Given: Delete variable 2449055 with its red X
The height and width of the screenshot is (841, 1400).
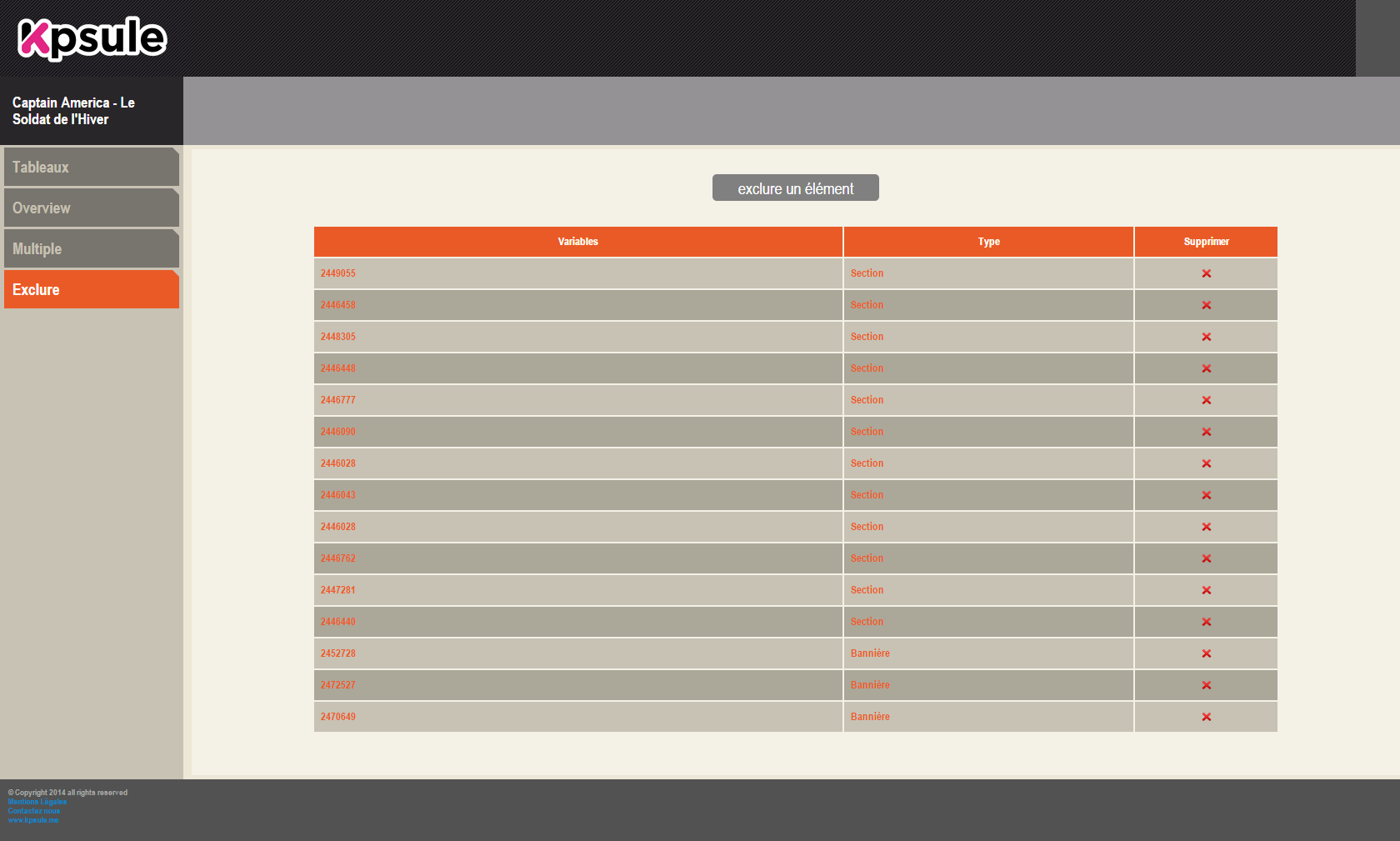Looking at the screenshot, I should tap(1206, 273).
